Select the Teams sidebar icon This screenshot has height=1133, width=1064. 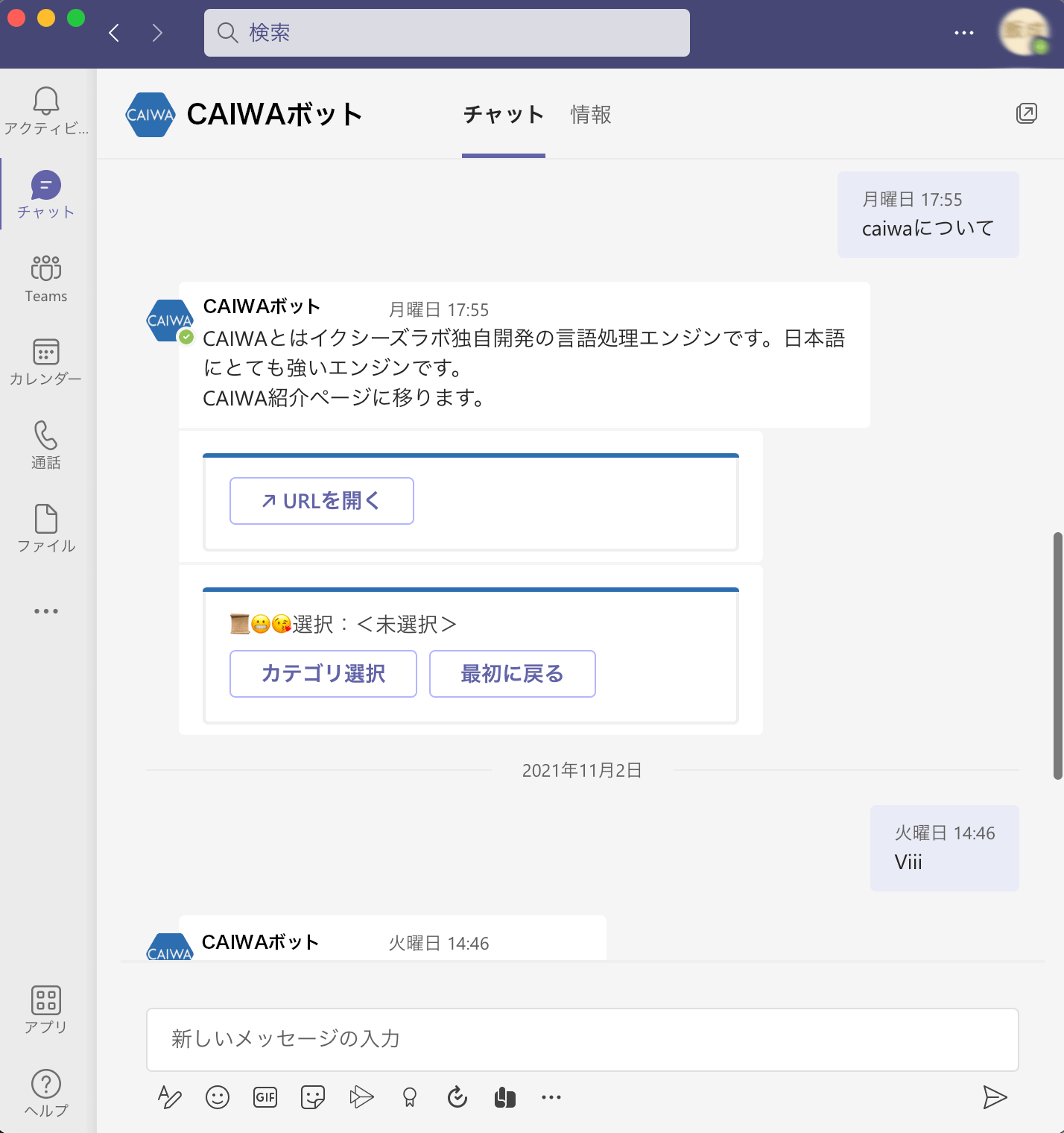pos(46,268)
